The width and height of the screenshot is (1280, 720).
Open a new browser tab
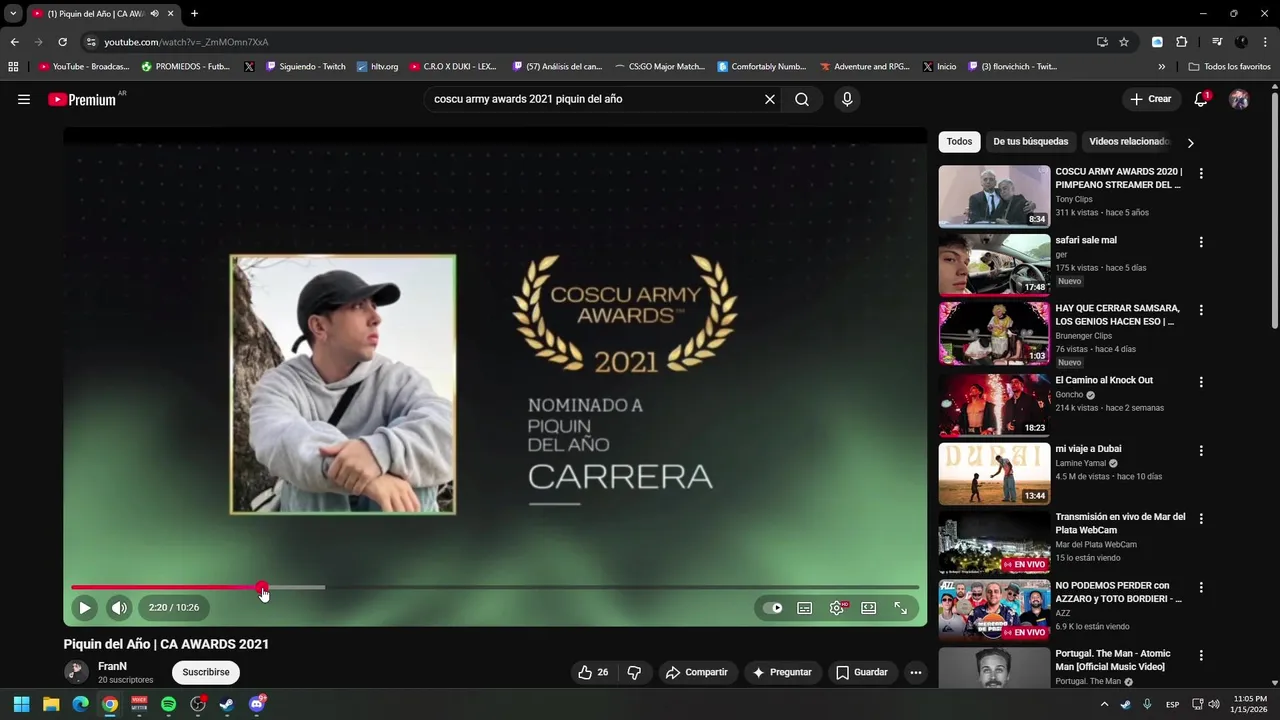[194, 14]
